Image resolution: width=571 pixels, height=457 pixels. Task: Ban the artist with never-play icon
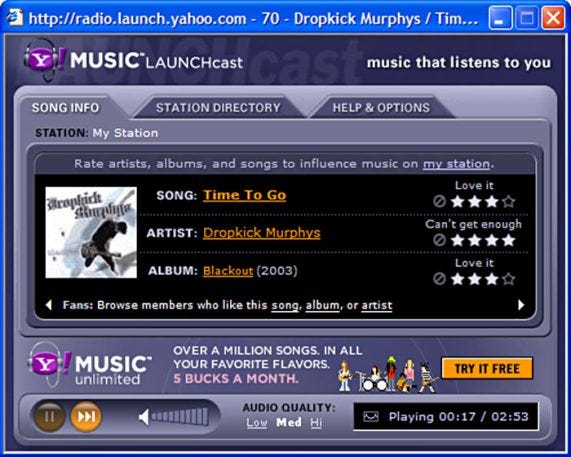[x=440, y=240]
